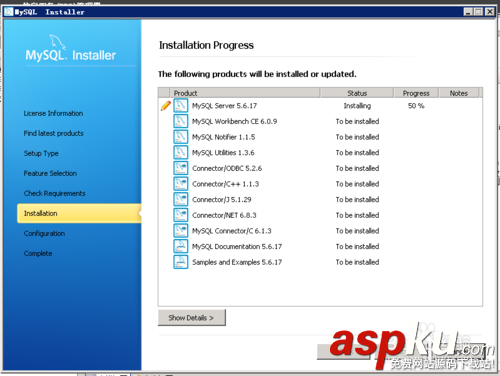Click the 50 % progress value
The width and height of the screenshot is (500, 376).
click(x=416, y=106)
